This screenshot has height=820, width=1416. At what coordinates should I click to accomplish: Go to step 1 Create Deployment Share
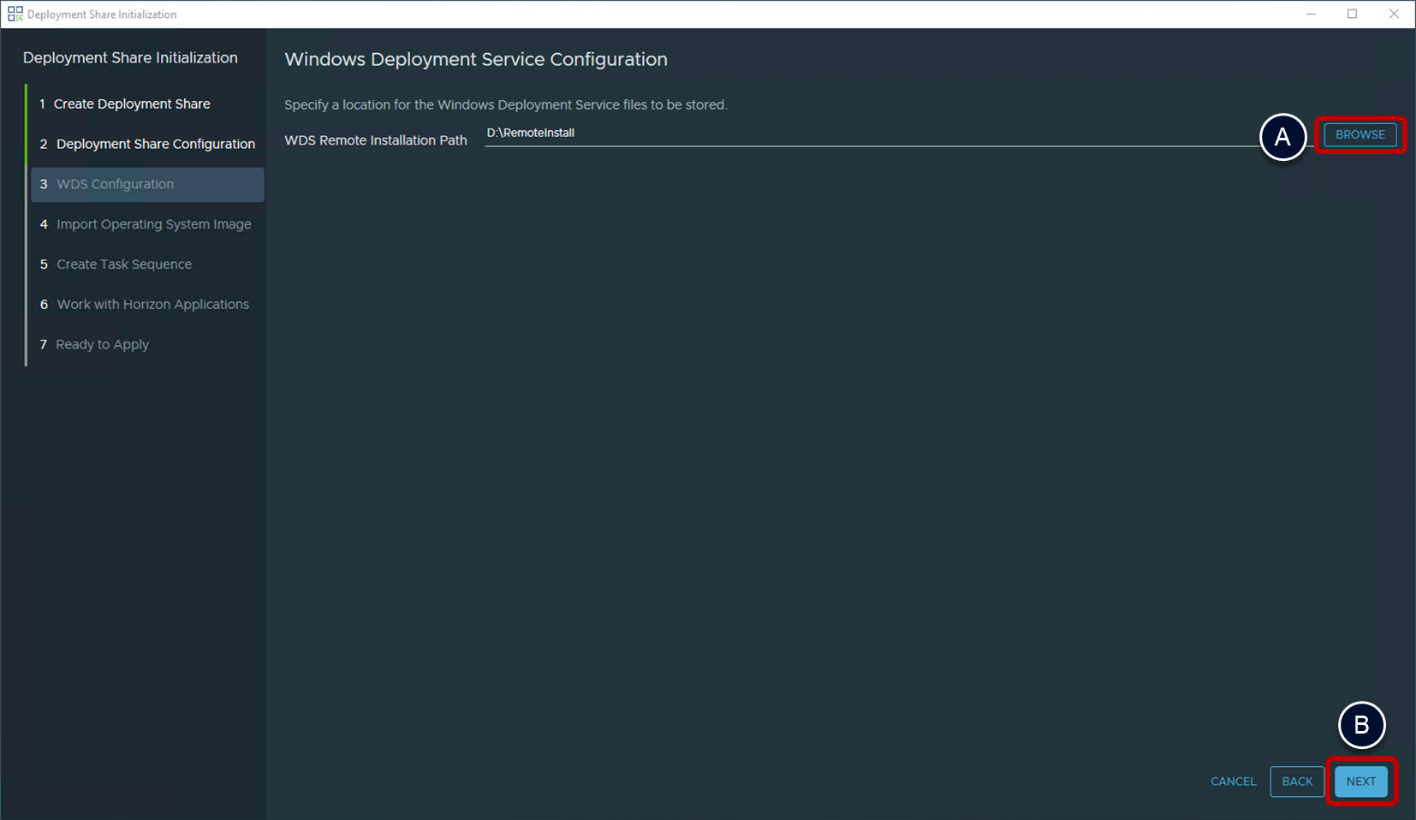pos(131,104)
